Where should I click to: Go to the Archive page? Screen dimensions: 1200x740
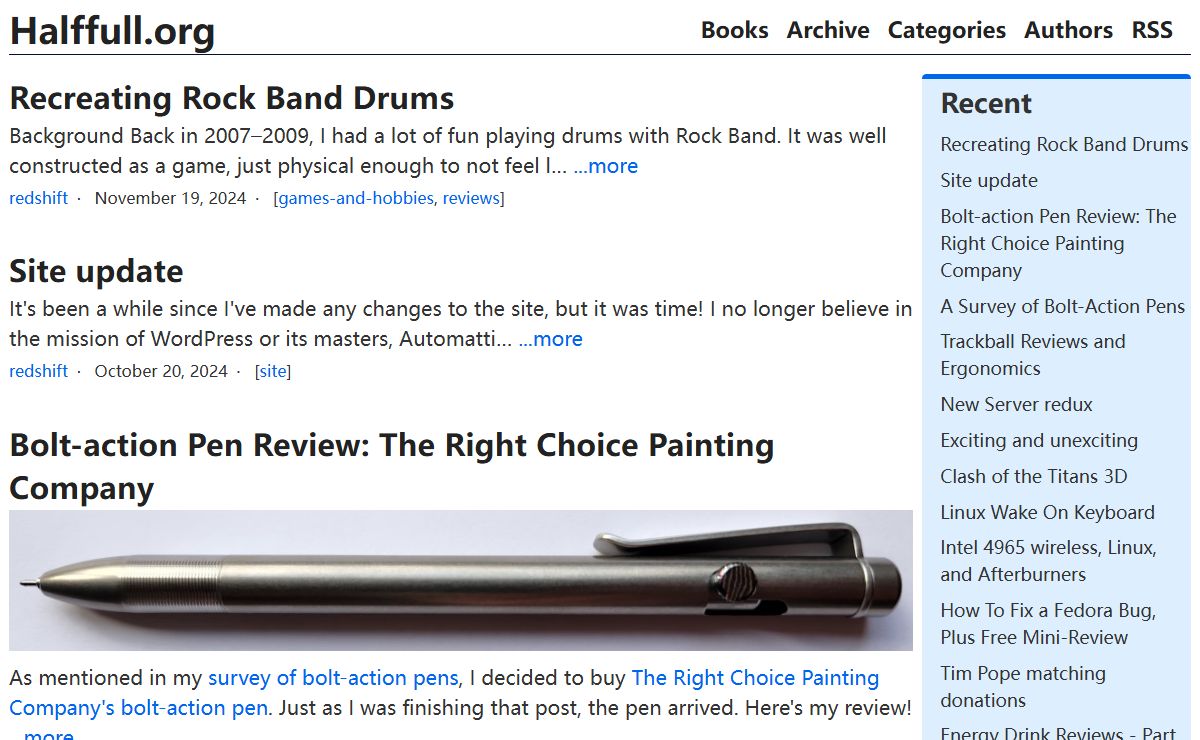pos(828,30)
